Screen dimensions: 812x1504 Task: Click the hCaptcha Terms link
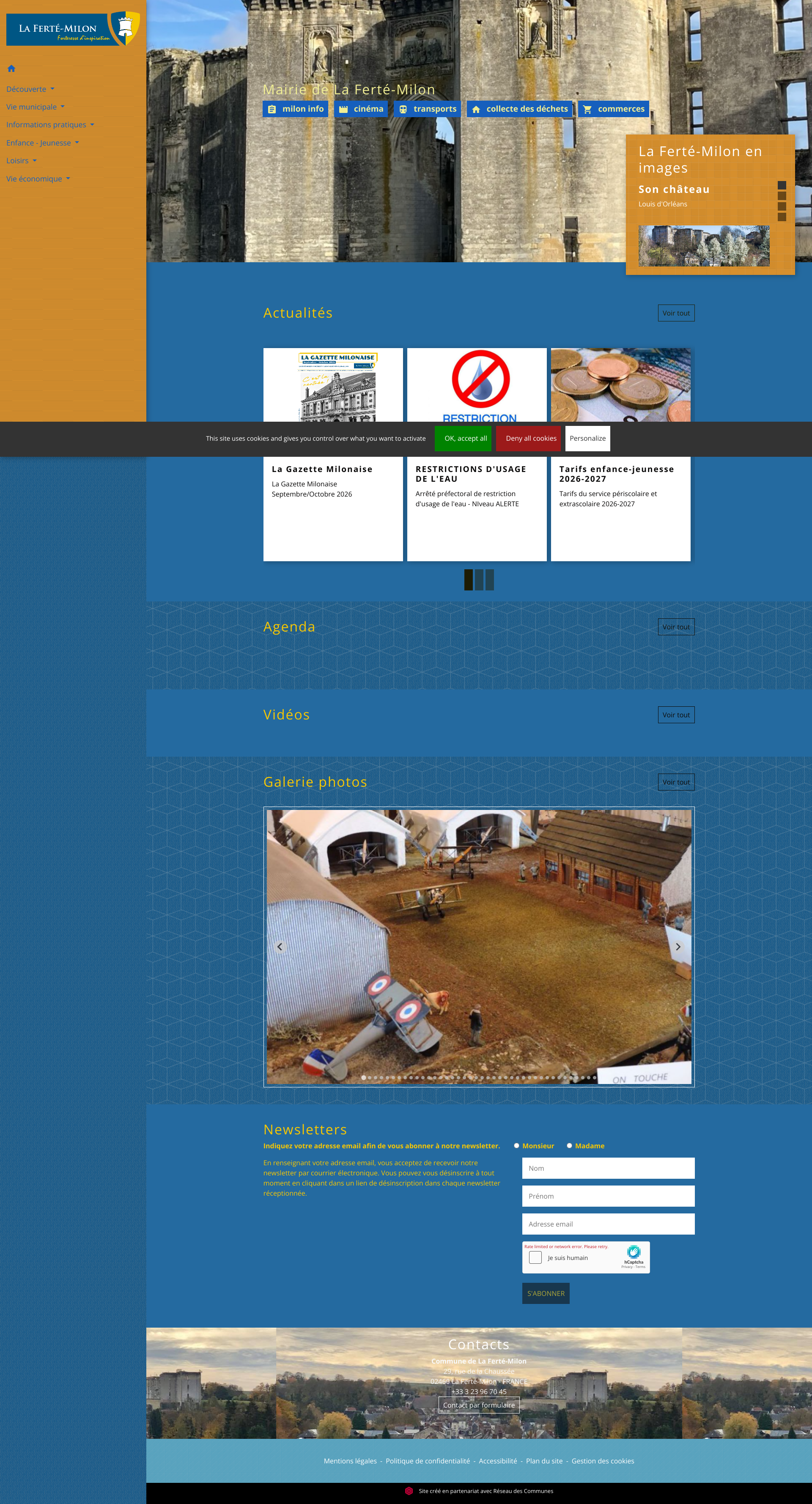tap(640, 1267)
